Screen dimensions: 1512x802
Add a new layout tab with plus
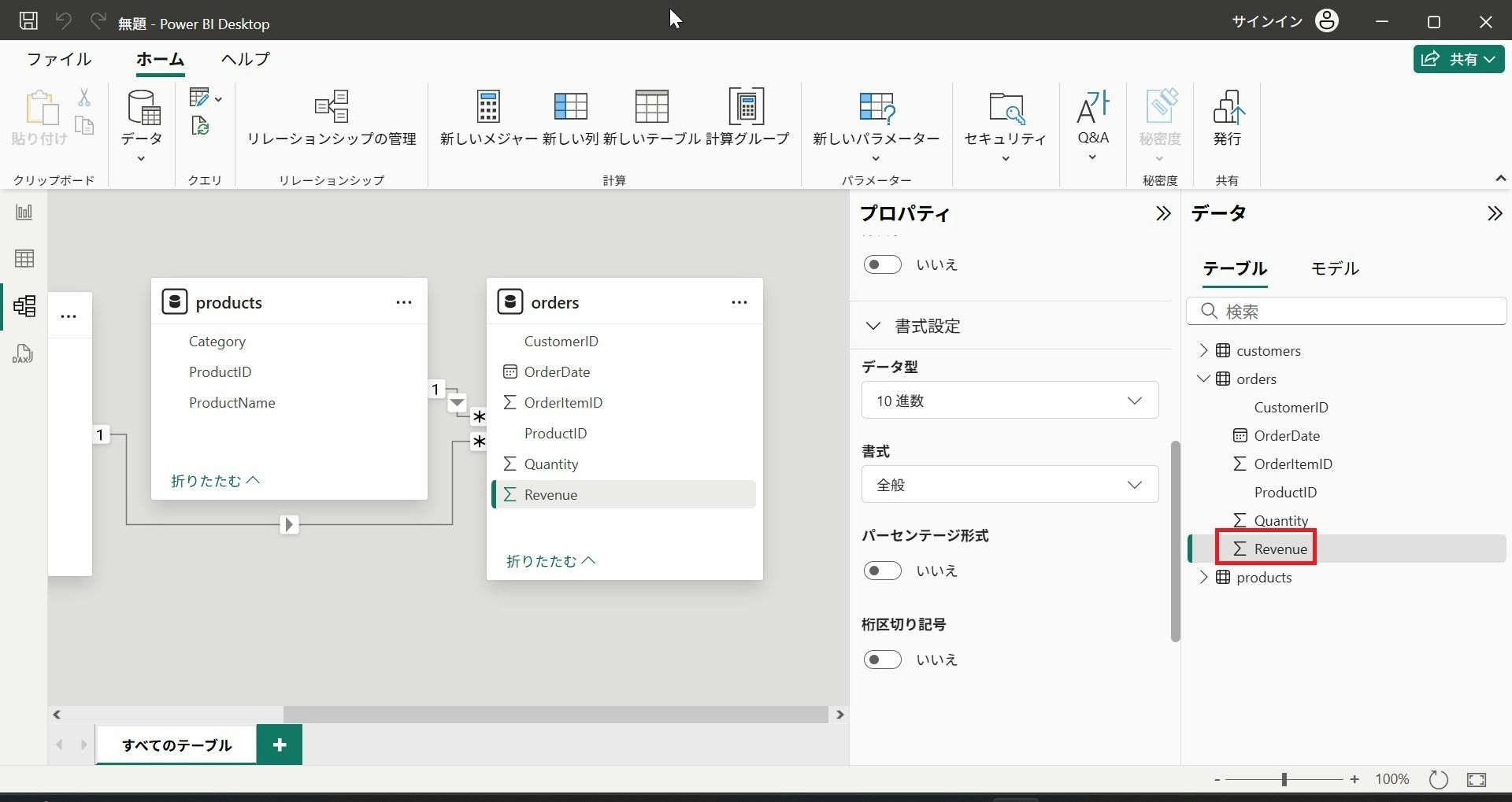click(x=280, y=745)
